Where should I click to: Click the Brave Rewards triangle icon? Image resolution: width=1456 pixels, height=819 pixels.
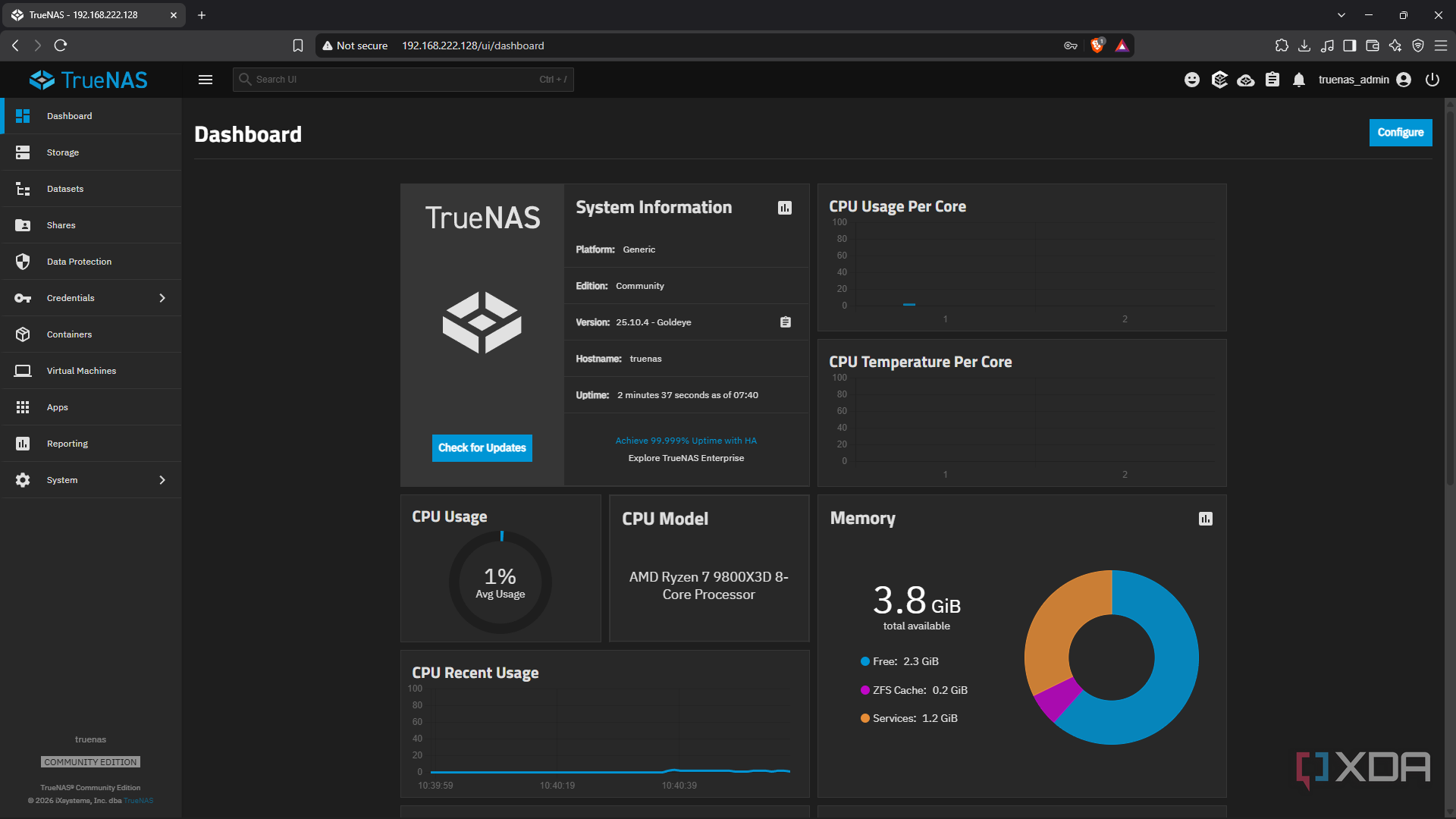click(1122, 45)
